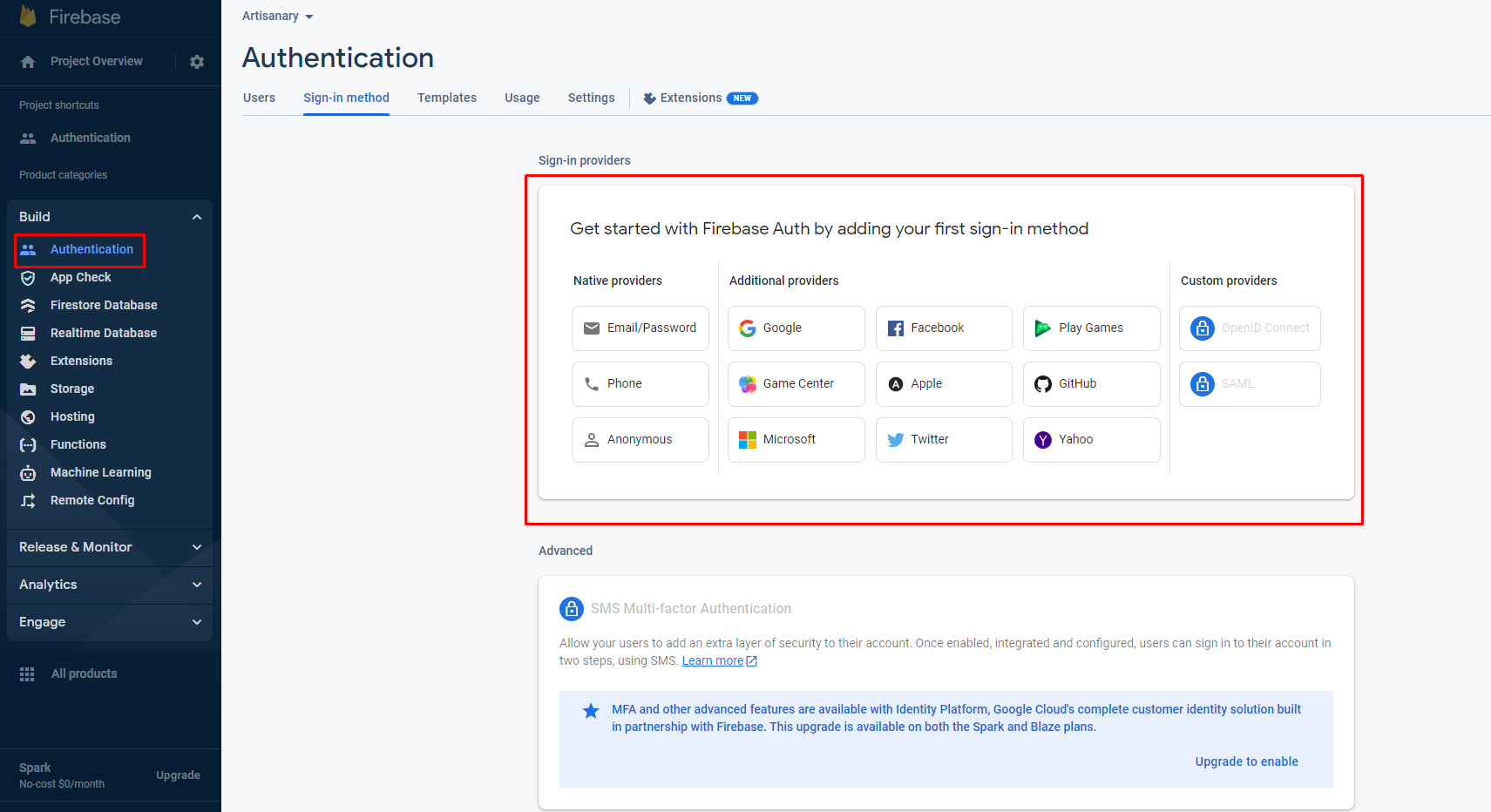Viewport: 1491px width, 812px height.
Task: Click the Email/Password envelope icon
Action: [592, 328]
